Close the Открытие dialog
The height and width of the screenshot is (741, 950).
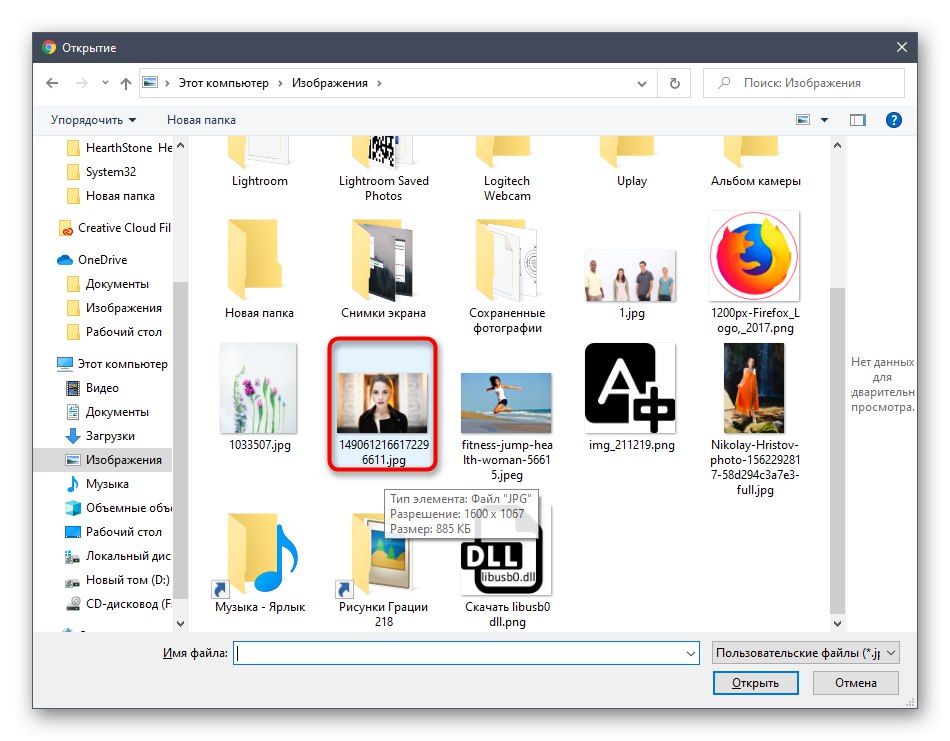(902, 47)
